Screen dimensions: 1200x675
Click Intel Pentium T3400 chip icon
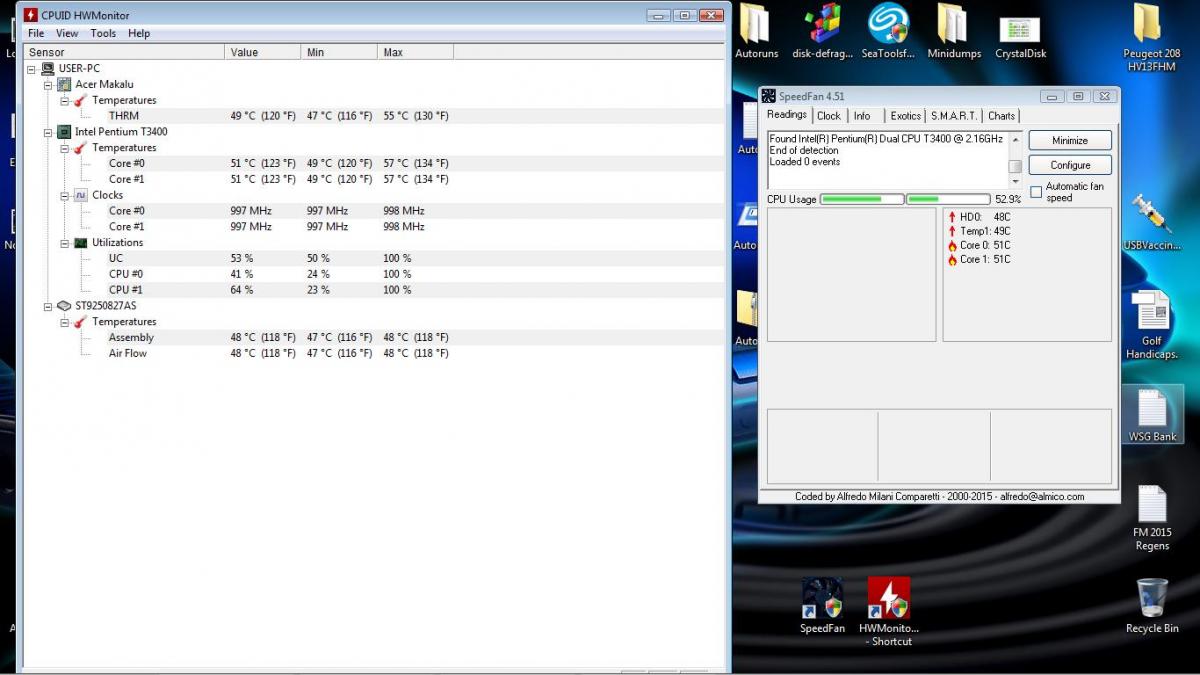pos(64,131)
